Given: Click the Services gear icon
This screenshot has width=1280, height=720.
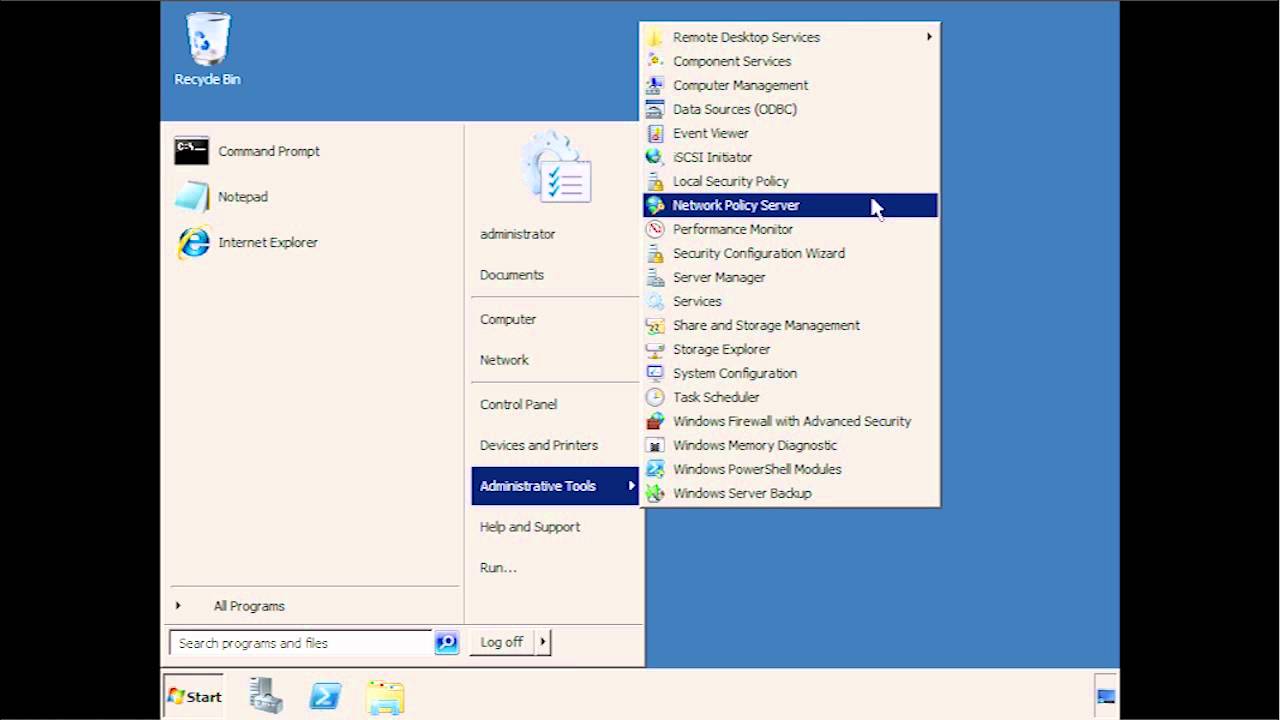Looking at the screenshot, I should [655, 301].
